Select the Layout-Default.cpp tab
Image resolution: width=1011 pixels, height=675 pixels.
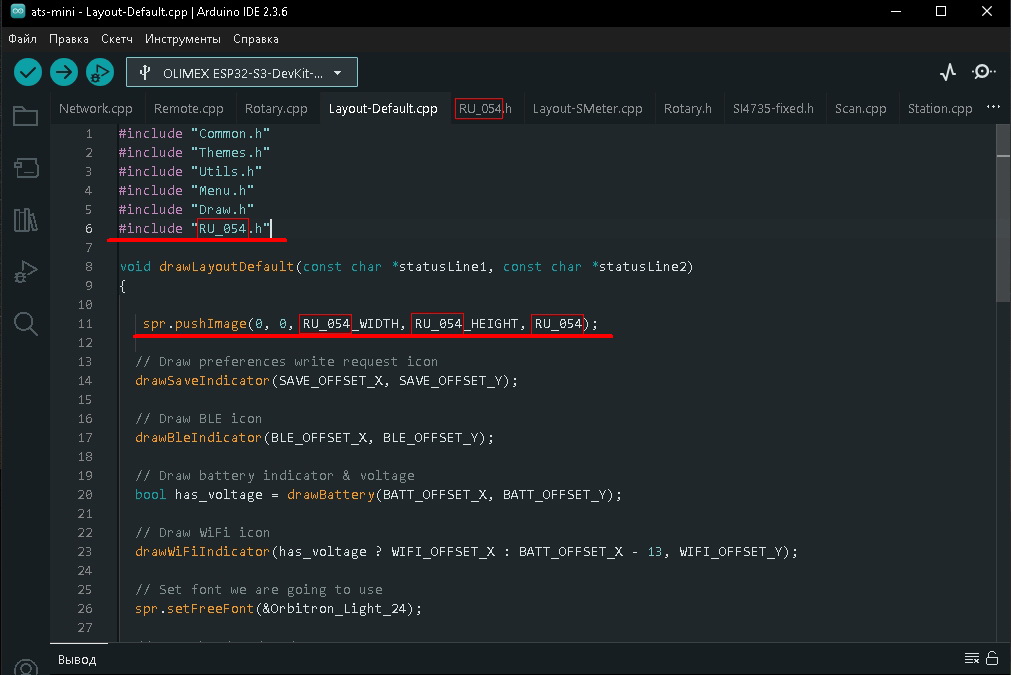pos(383,108)
